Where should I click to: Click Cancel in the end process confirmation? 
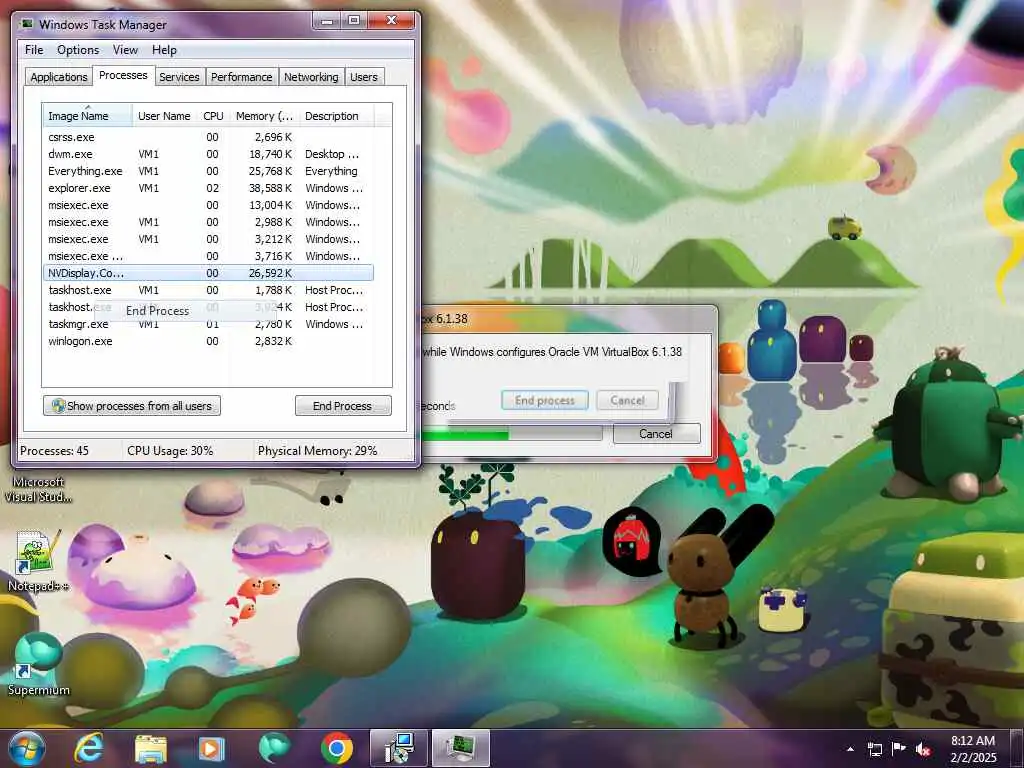pyautogui.click(x=628, y=400)
